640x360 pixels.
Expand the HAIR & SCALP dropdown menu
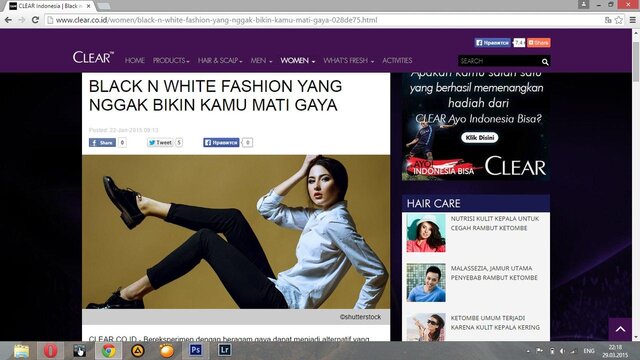(x=220, y=60)
